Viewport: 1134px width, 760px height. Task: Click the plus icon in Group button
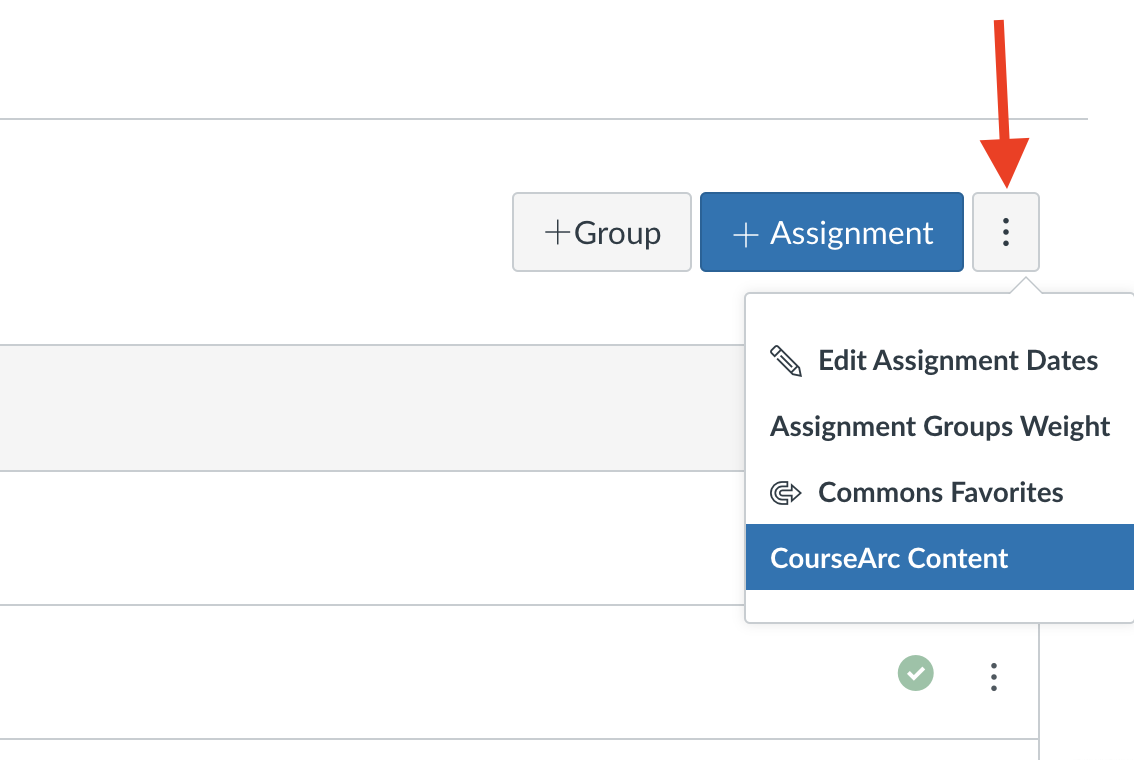point(557,233)
